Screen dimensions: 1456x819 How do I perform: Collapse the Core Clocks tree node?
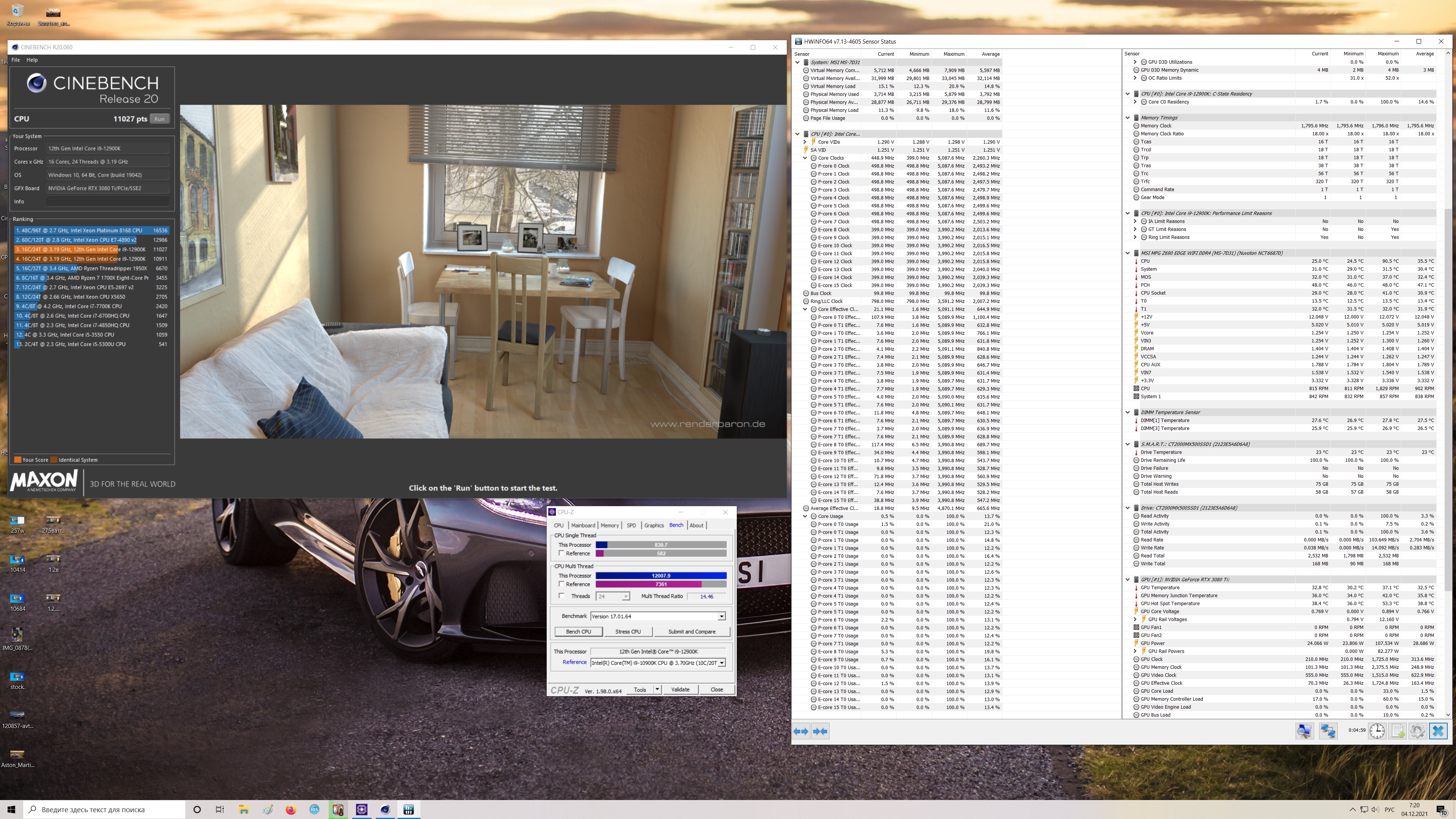pos(805,158)
